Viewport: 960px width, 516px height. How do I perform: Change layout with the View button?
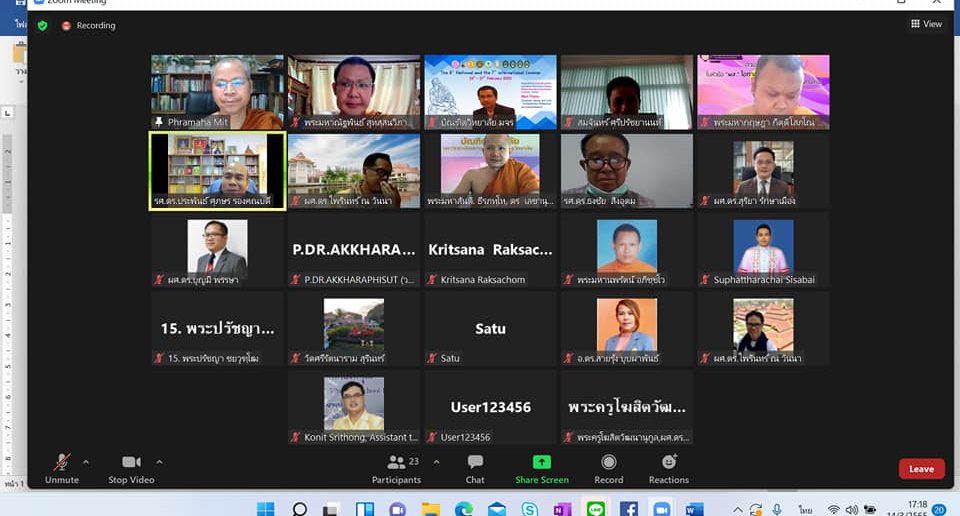click(926, 24)
